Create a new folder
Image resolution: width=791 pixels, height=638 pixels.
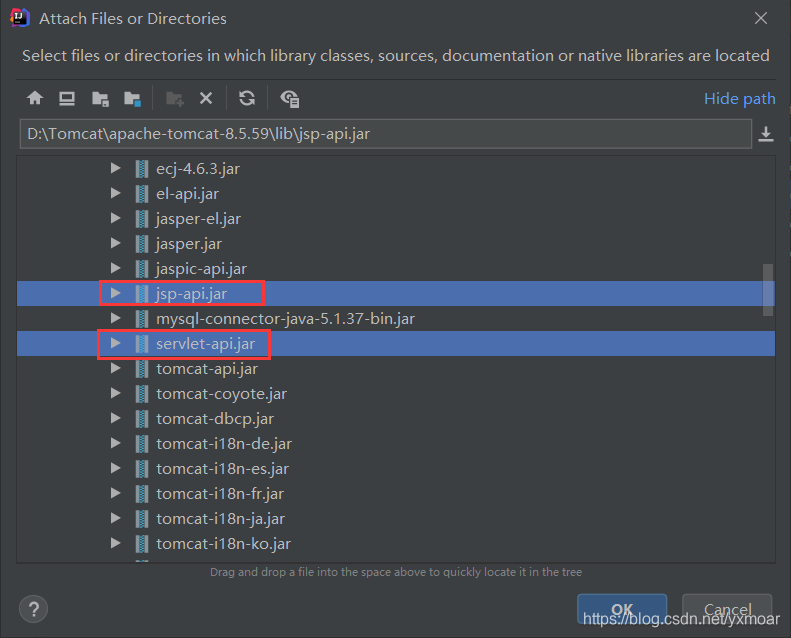click(x=175, y=98)
